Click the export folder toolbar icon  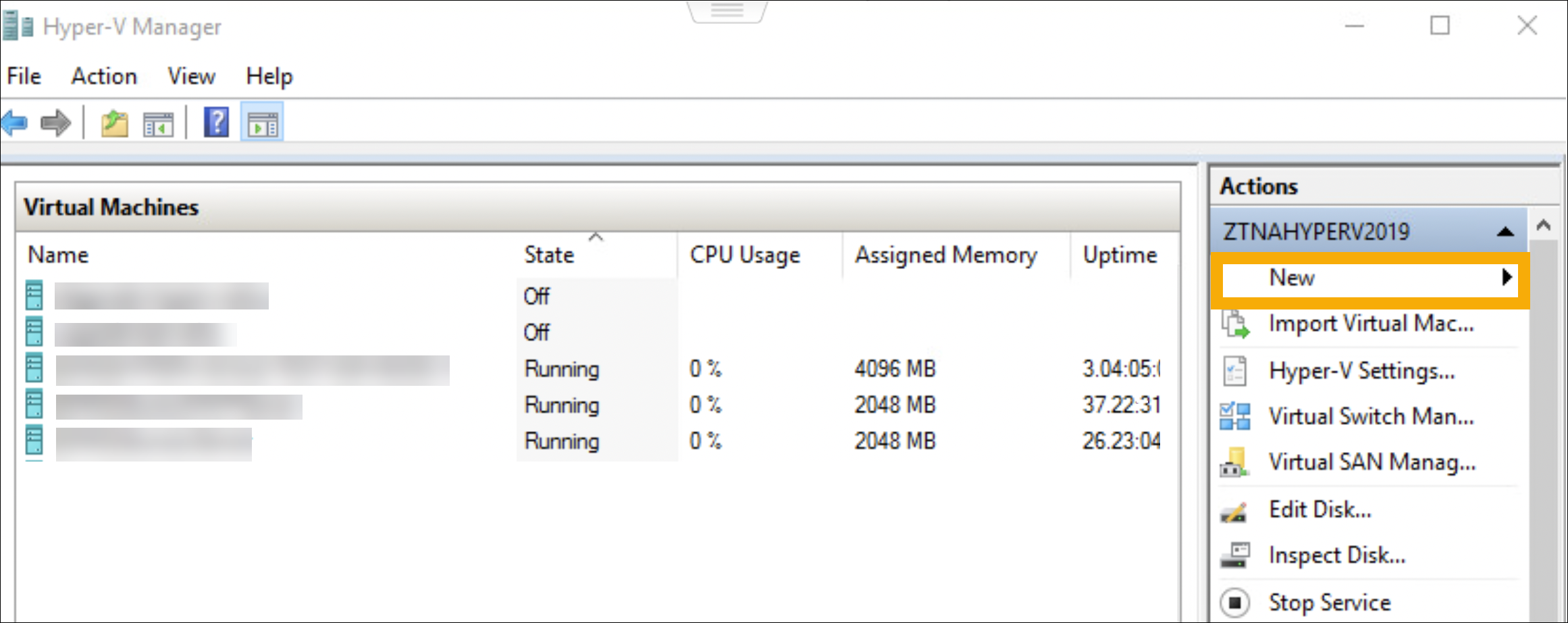pyautogui.click(x=114, y=122)
